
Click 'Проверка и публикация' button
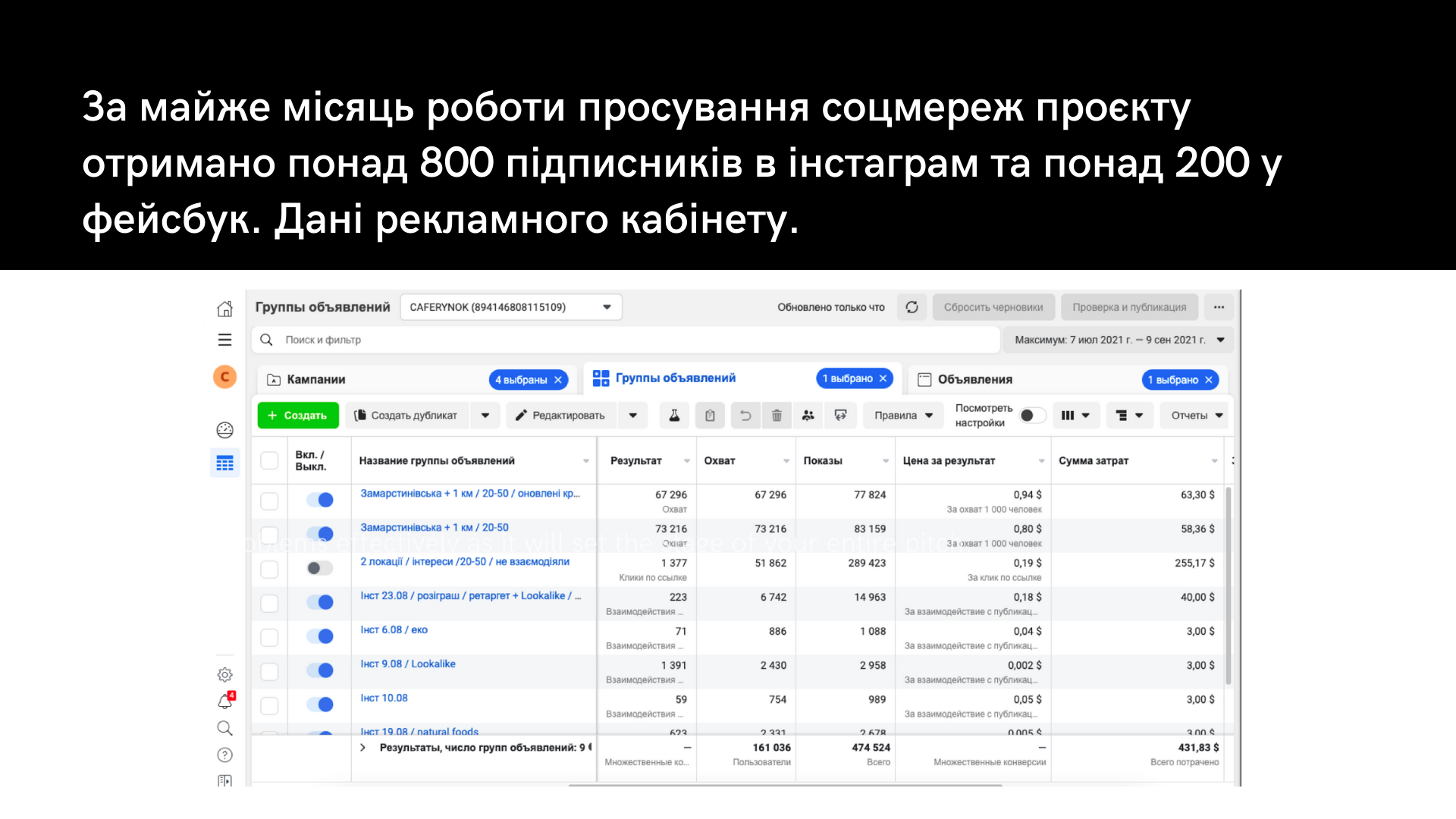pyautogui.click(x=1129, y=307)
